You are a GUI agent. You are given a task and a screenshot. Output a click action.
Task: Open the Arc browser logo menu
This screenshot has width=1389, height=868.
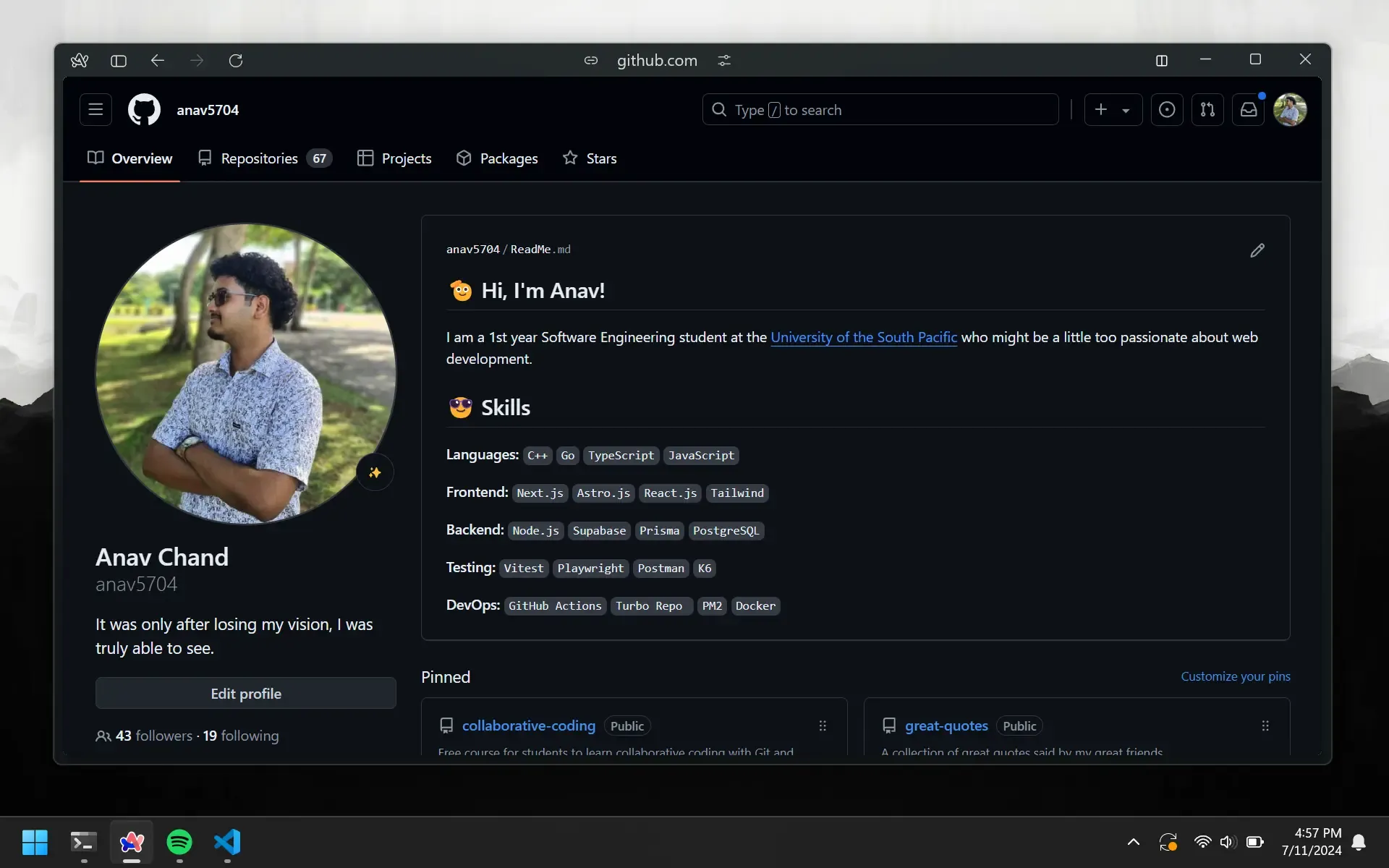[x=80, y=61]
